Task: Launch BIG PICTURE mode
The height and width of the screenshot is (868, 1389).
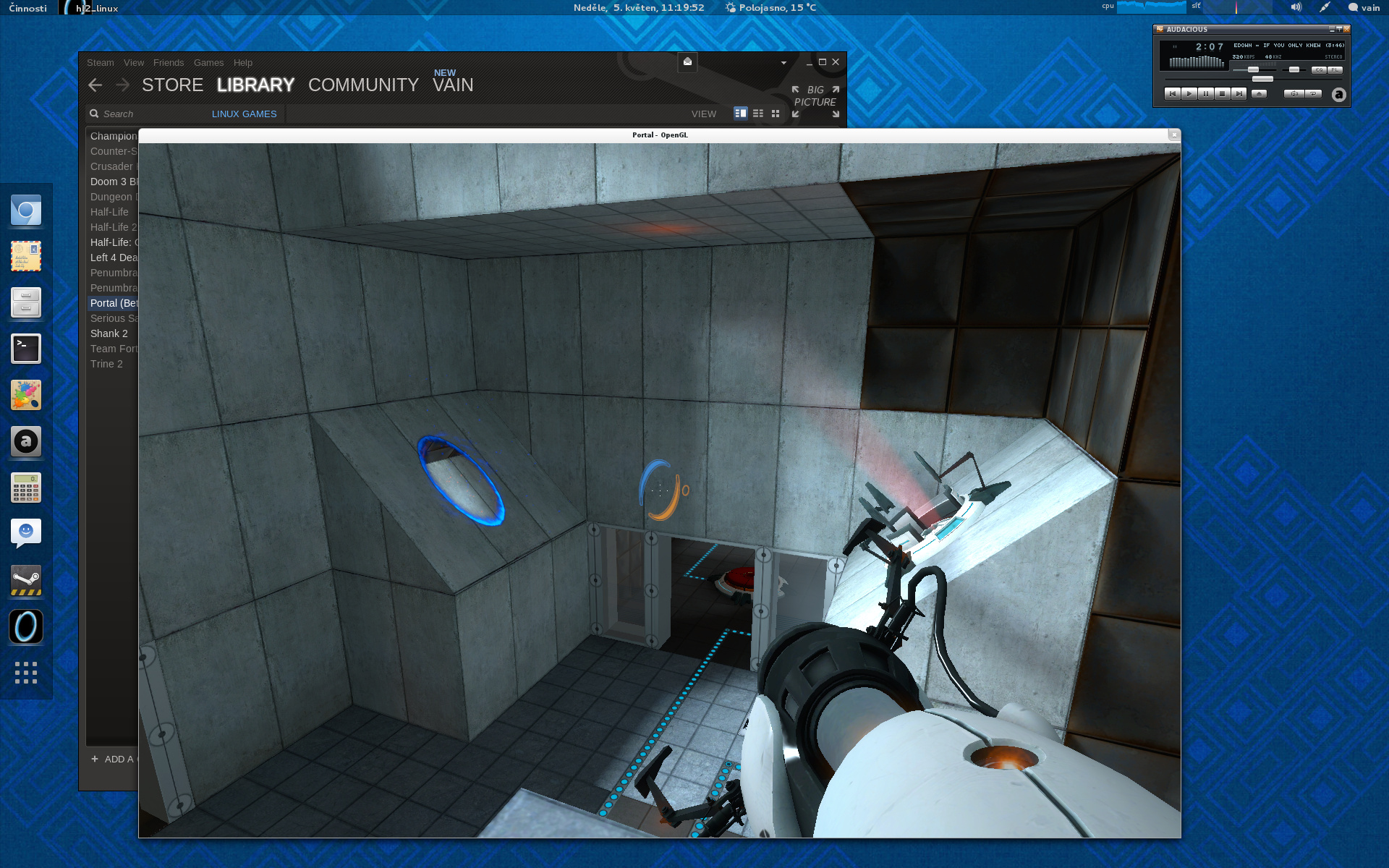Action: (x=815, y=102)
